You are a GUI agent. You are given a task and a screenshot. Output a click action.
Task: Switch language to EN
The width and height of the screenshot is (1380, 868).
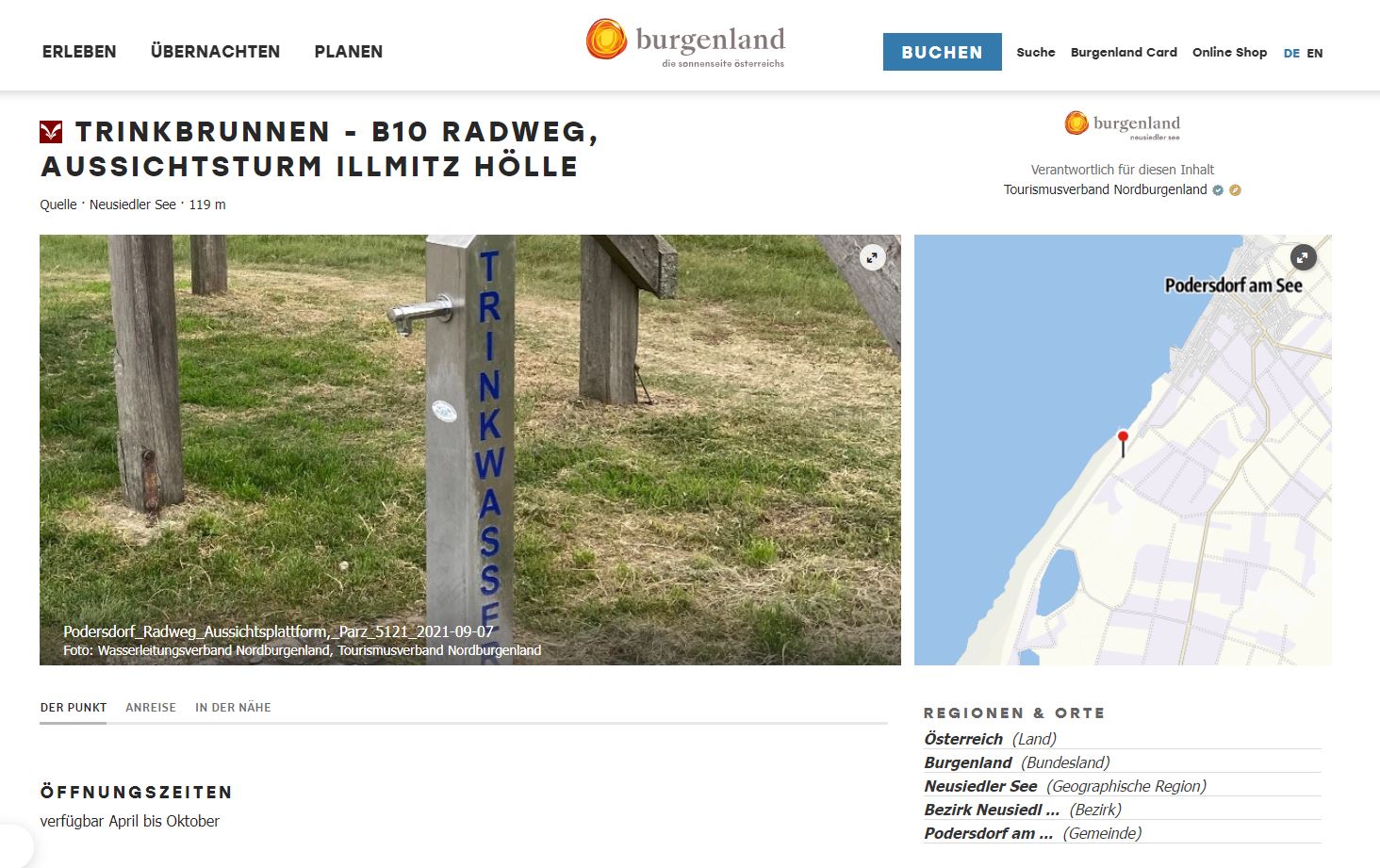(x=1315, y=54)
